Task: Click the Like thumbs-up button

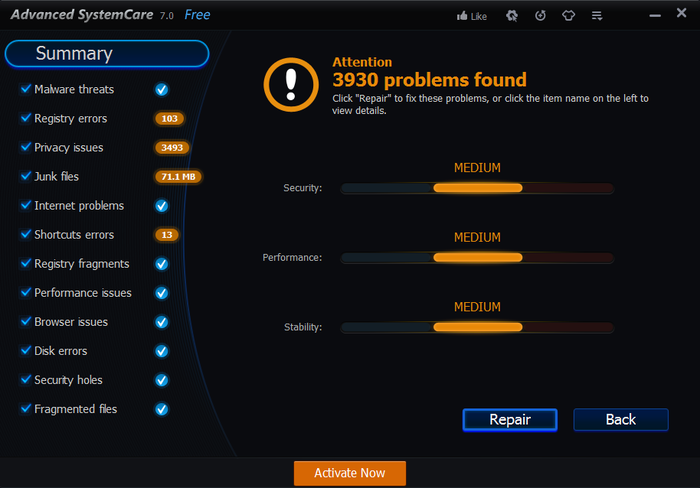Action: coord(471,17)
